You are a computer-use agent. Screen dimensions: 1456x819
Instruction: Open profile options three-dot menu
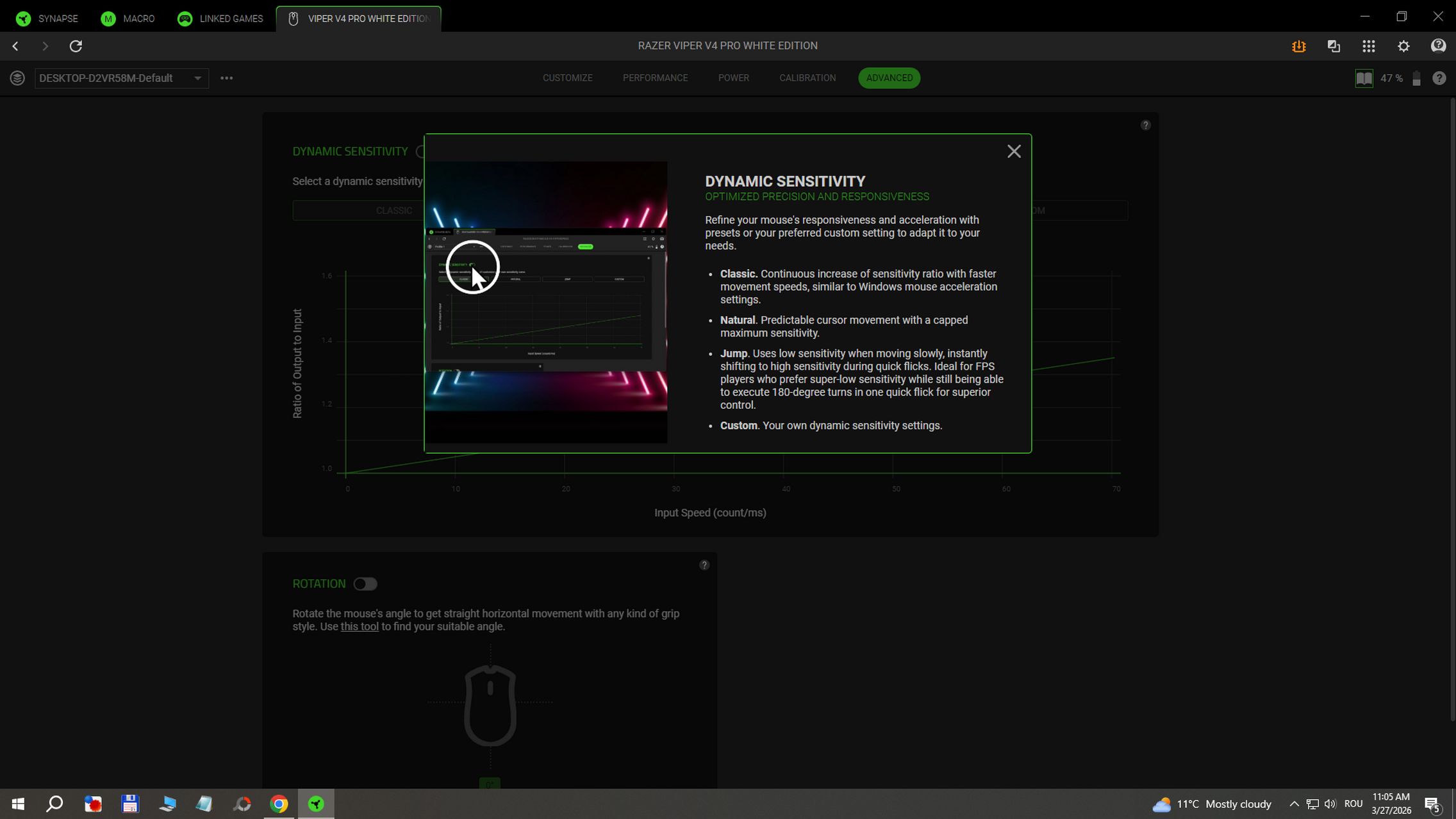pyautogui.click(x=226, y=78)
